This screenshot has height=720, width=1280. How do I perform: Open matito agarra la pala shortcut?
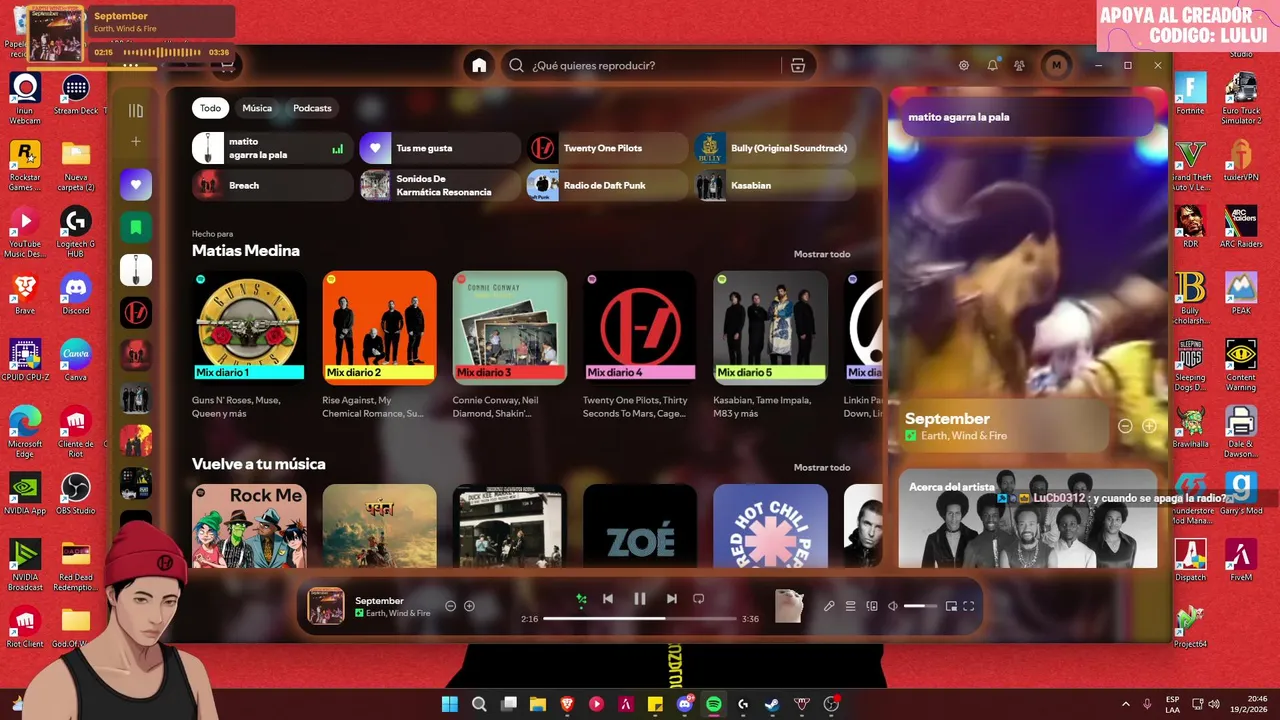pos(272,148)
